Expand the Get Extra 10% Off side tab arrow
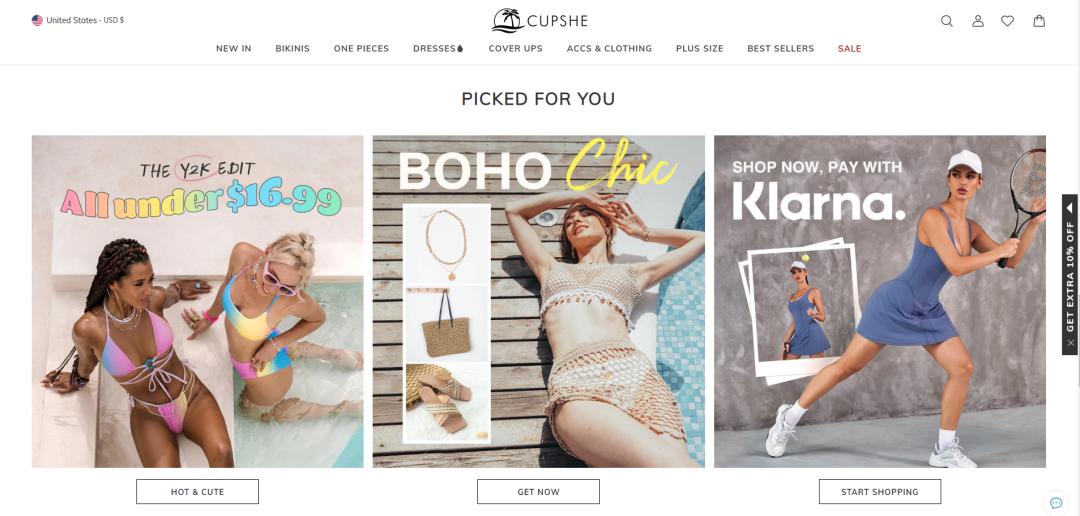 pyautogui.click(x=1070, y=207)
